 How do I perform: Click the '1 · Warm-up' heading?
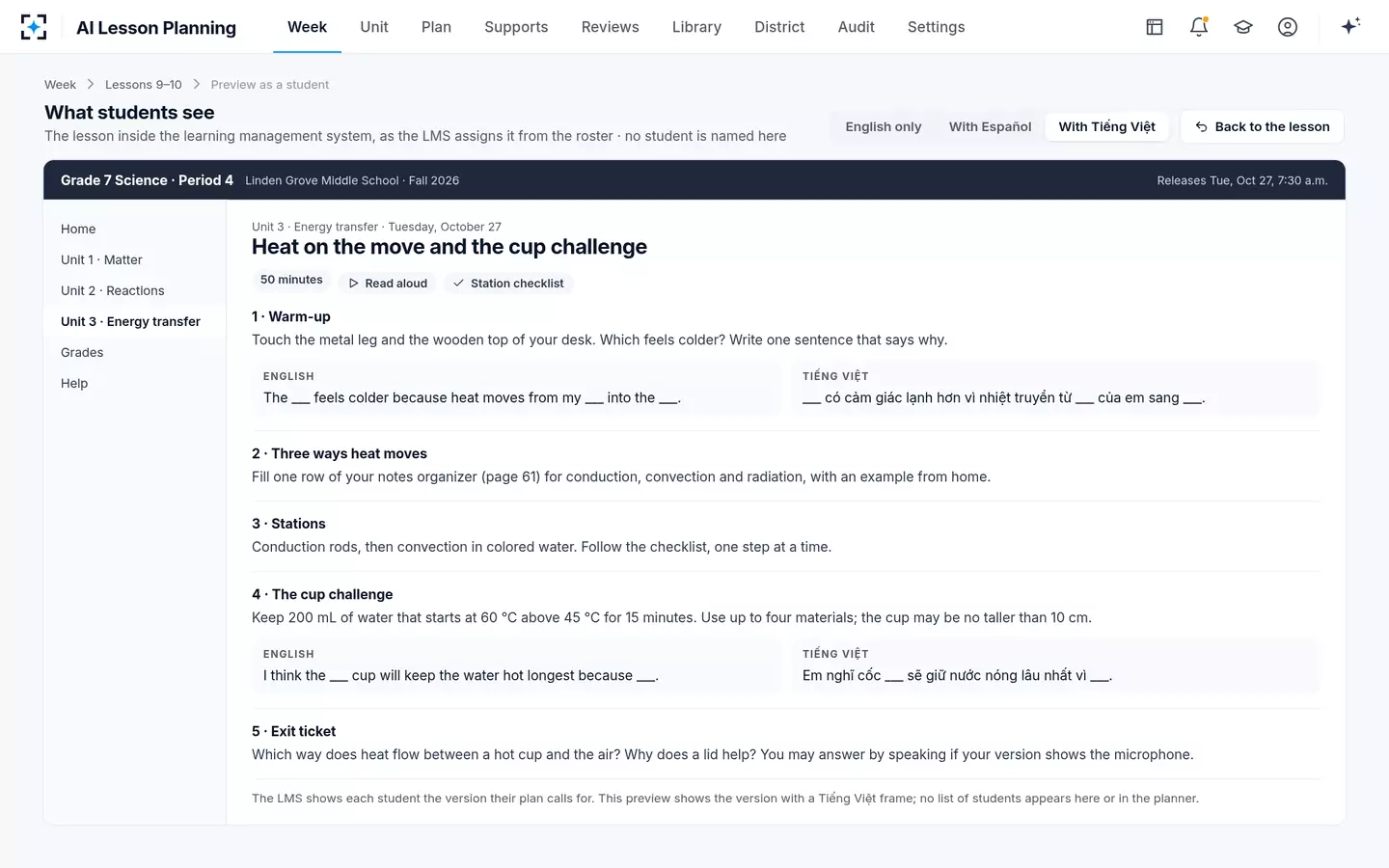pos(291,316)
